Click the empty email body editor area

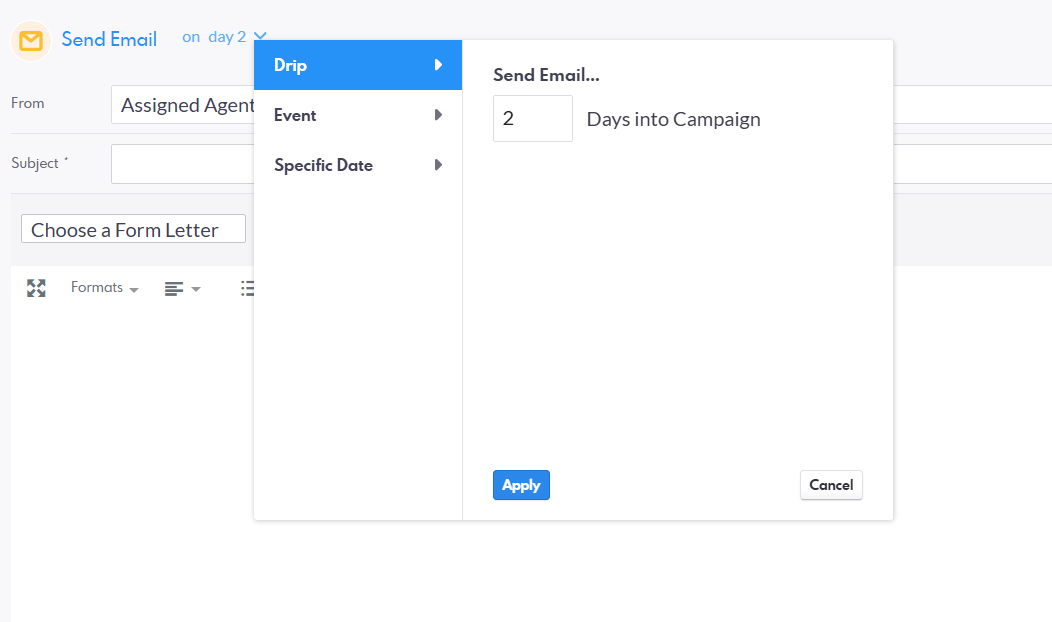[130, 450]
